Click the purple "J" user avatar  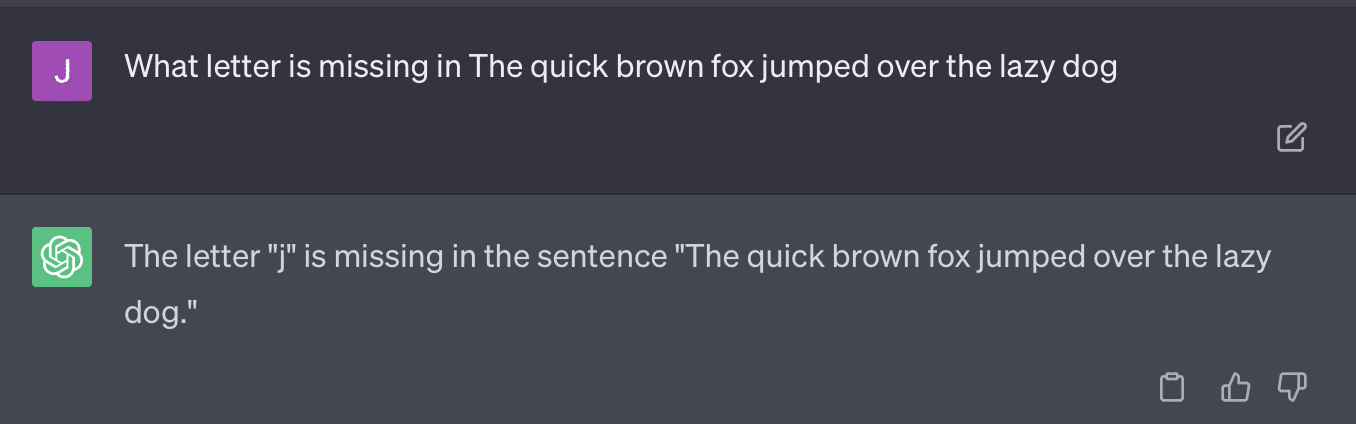point(62,71)
